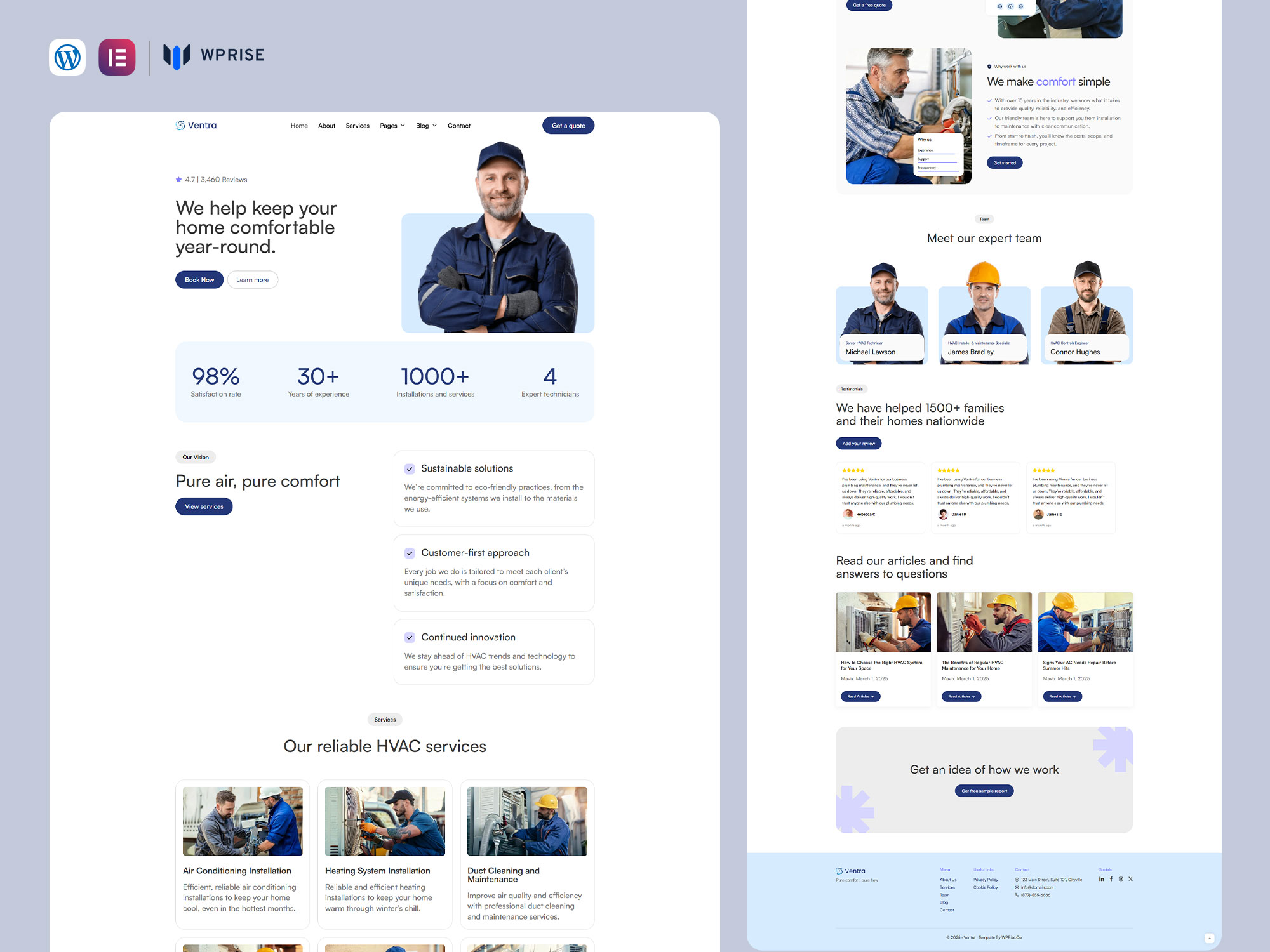Click Air Conditioning Installation service image
The width and height of the screenshot is (1270, 952).
click(243, 821)
